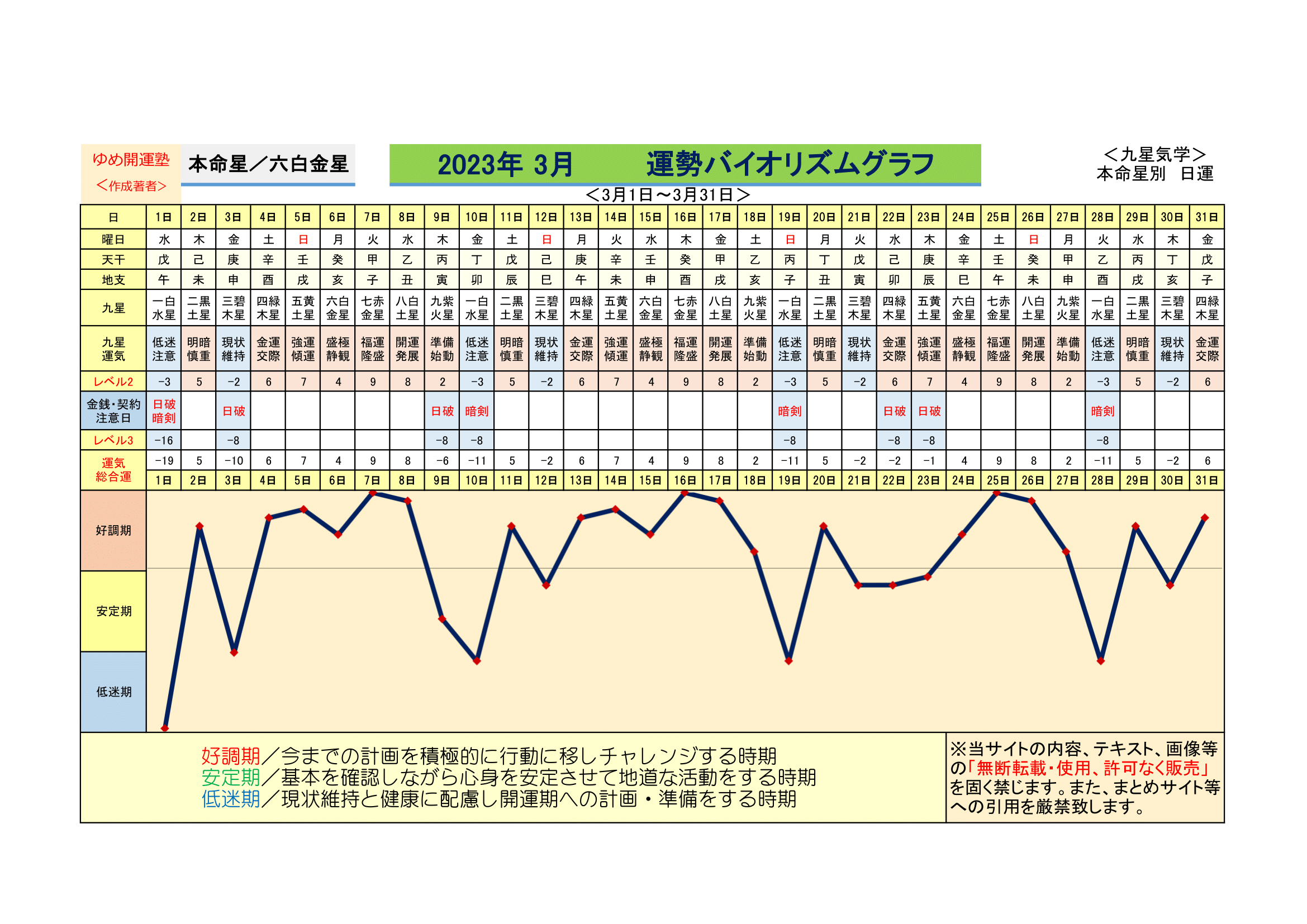Screen dimensions: 1307x924
Task: Click the -19 total value cell
Action: click(164, 461)
